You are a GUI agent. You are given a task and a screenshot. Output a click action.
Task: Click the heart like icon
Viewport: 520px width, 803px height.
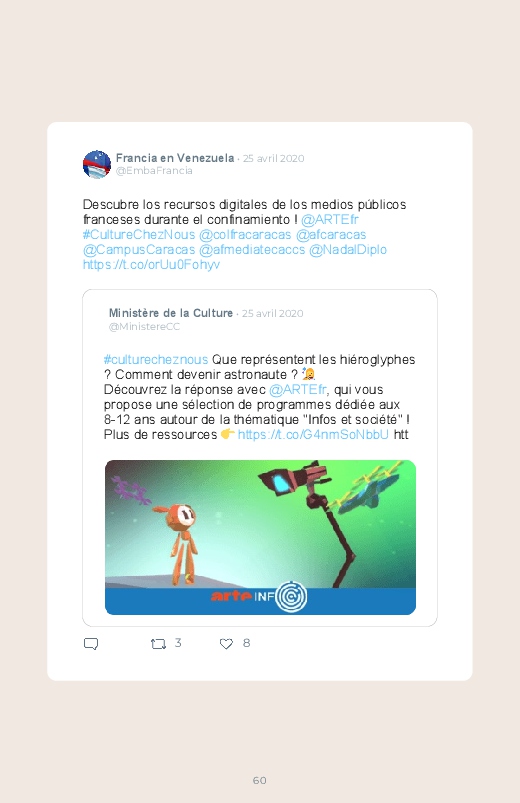(x=226, y=644)
